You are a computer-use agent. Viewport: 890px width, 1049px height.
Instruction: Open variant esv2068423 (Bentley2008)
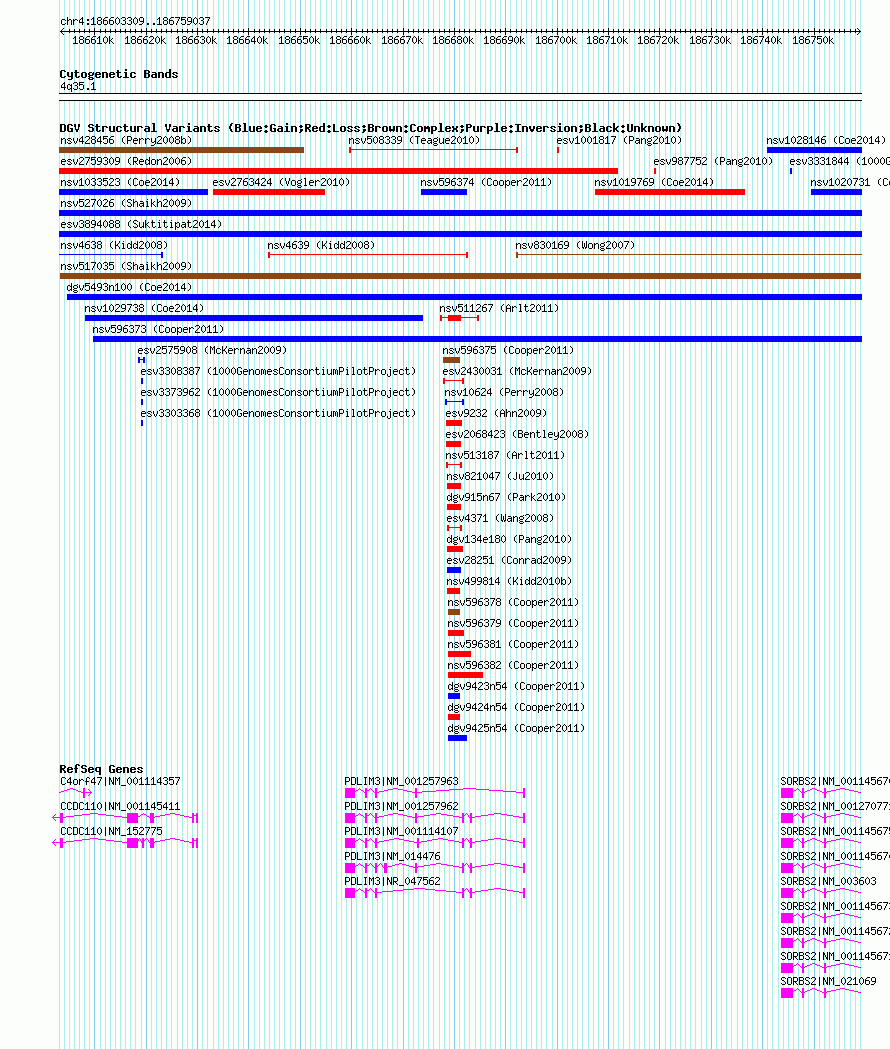[517, 434]
